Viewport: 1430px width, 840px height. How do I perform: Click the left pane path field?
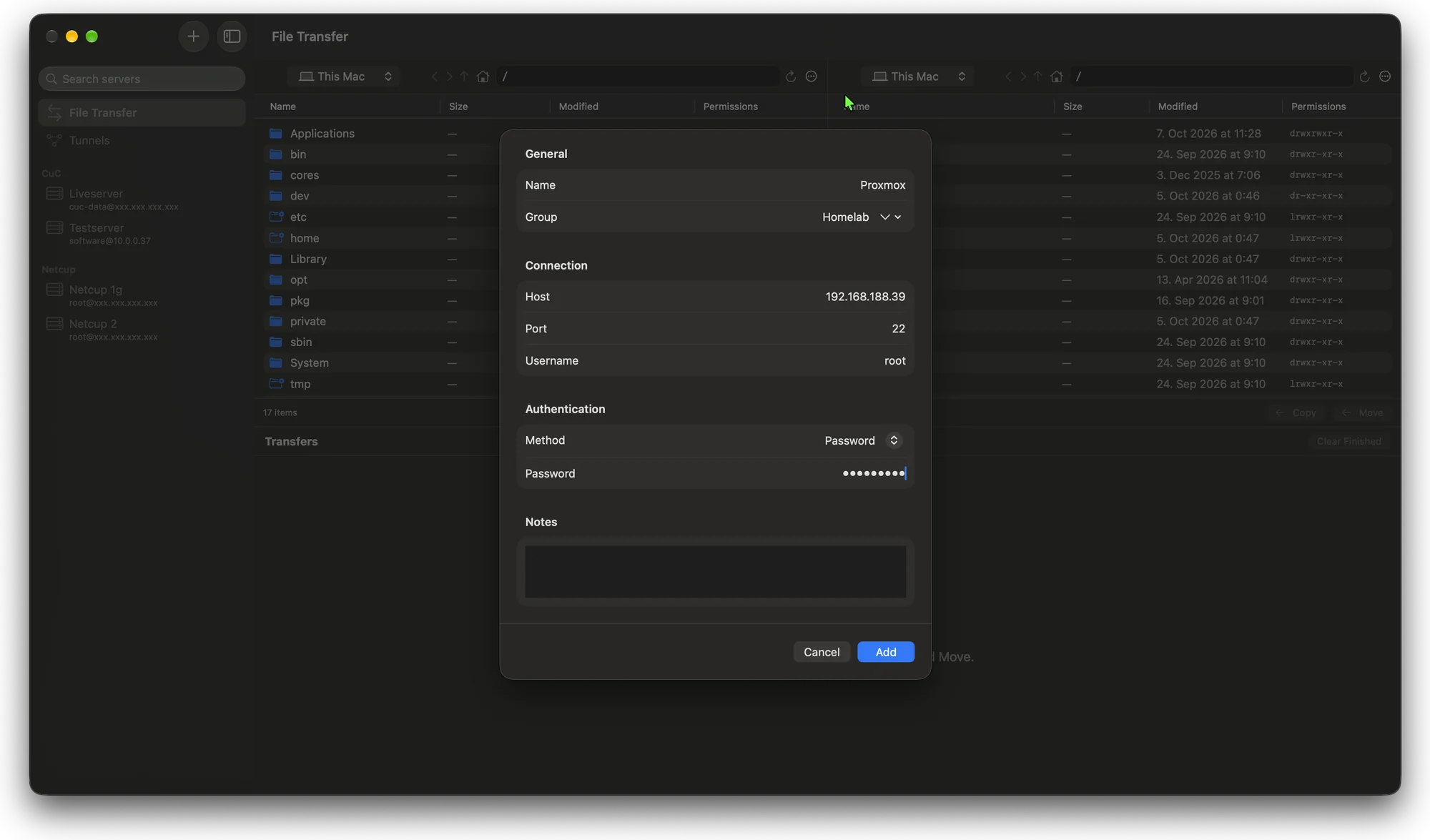(638, 76)
